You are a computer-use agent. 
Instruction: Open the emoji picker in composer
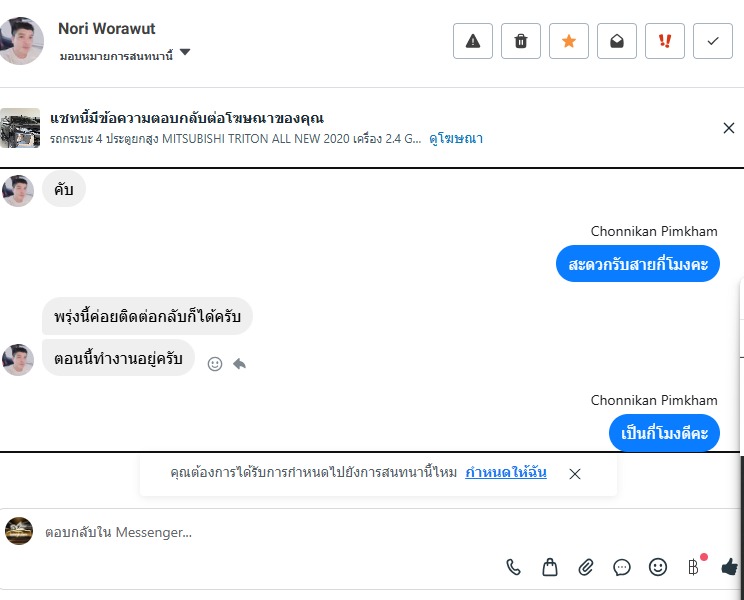click(658, 567)
